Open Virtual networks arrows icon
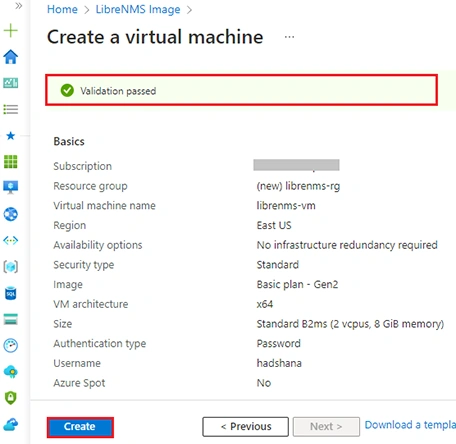 click(11, 240)
